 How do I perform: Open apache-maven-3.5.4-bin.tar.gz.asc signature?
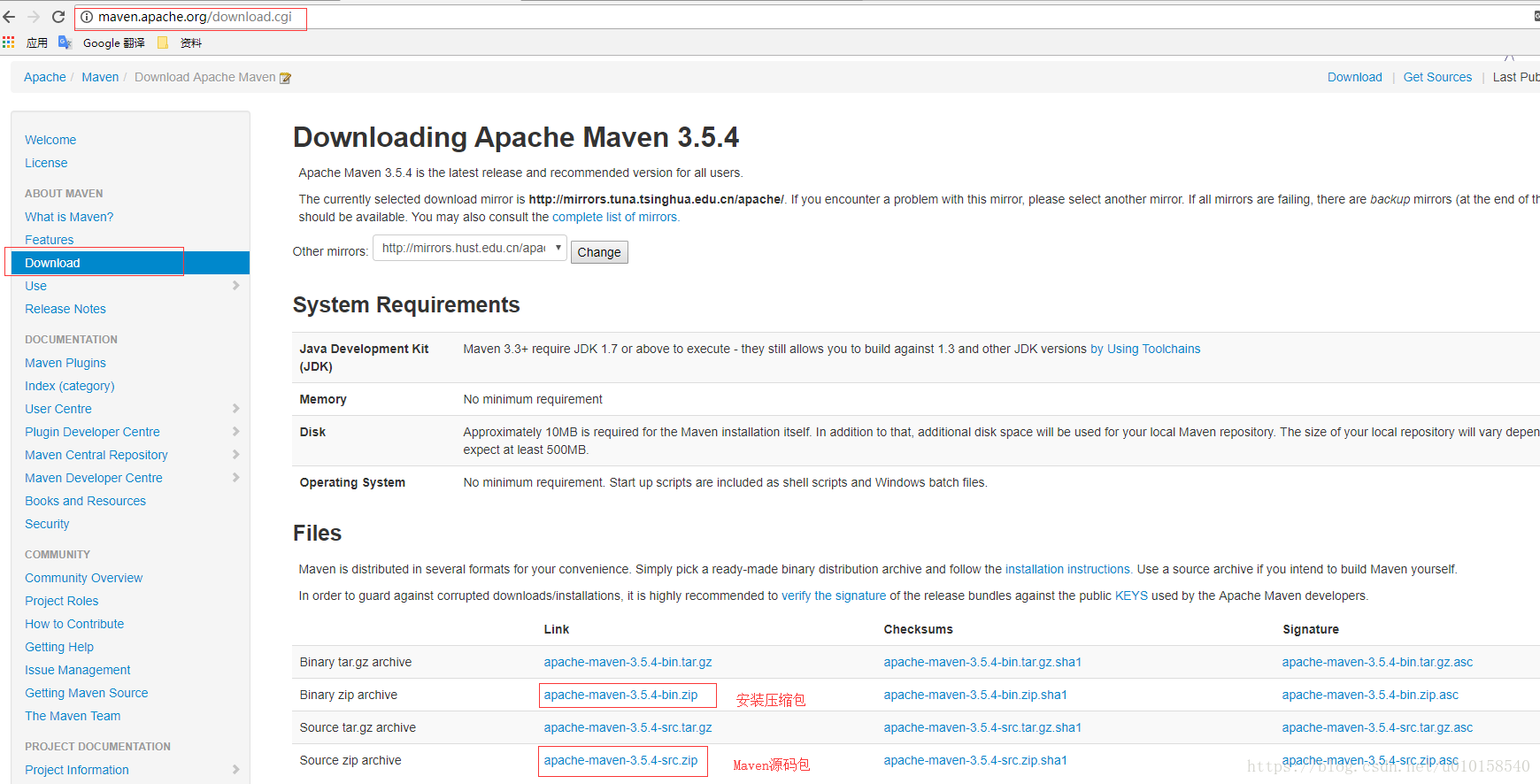pyautogui.click(x=1377, y=662)
